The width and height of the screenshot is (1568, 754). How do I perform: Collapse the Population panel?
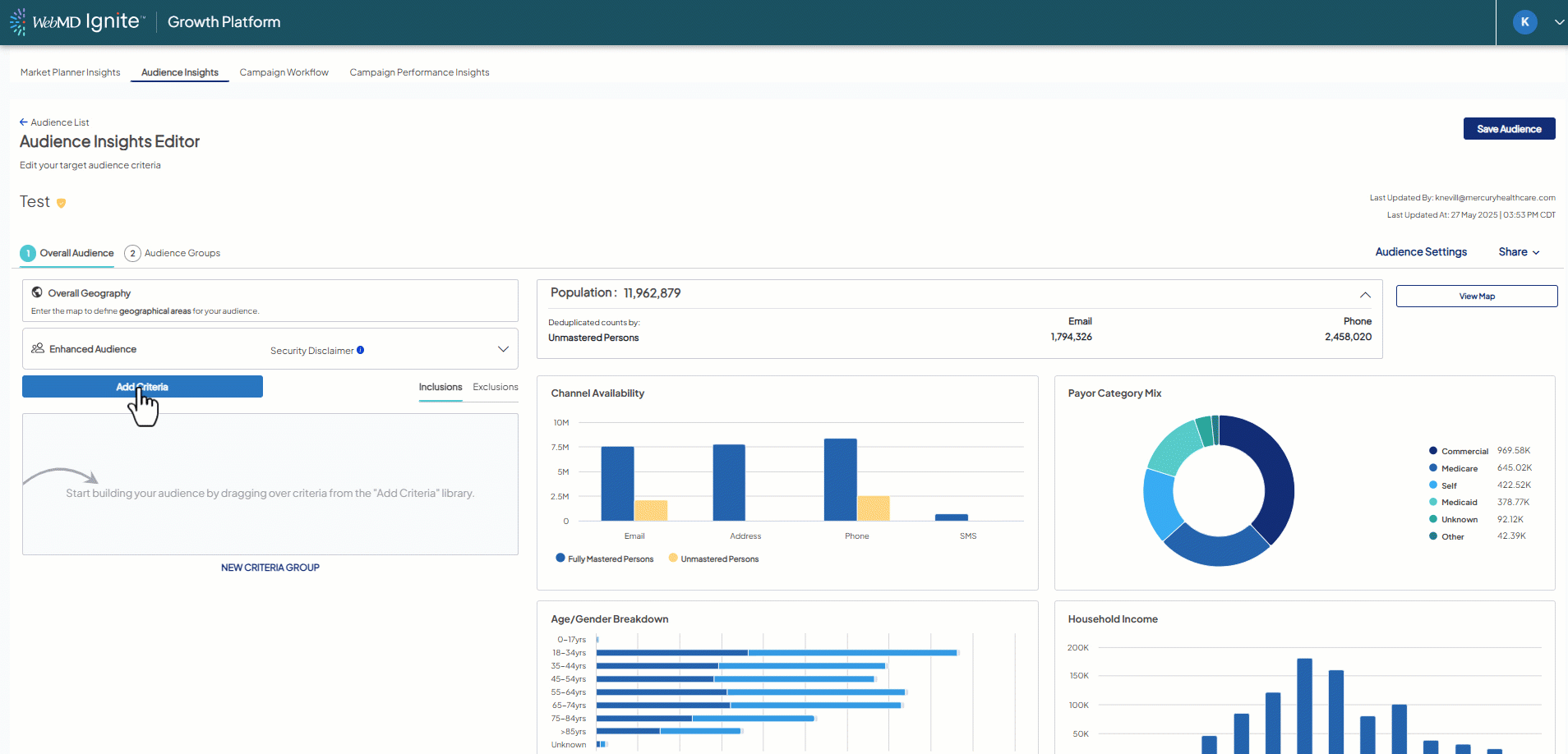(1365, 294)
